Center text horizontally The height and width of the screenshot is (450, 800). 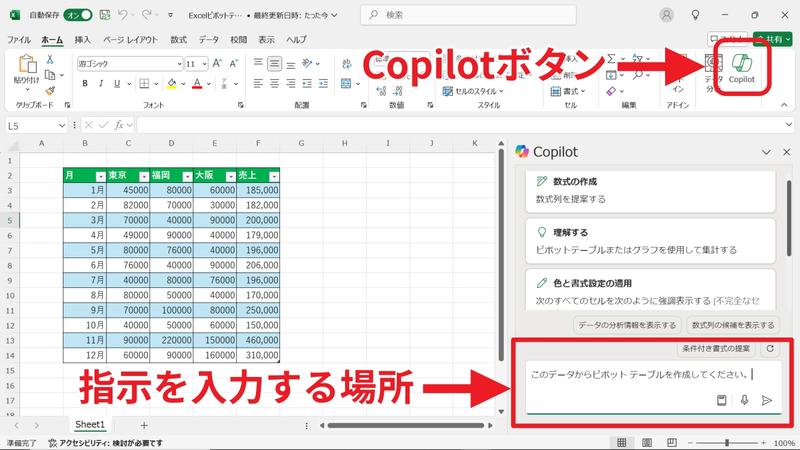274,84
